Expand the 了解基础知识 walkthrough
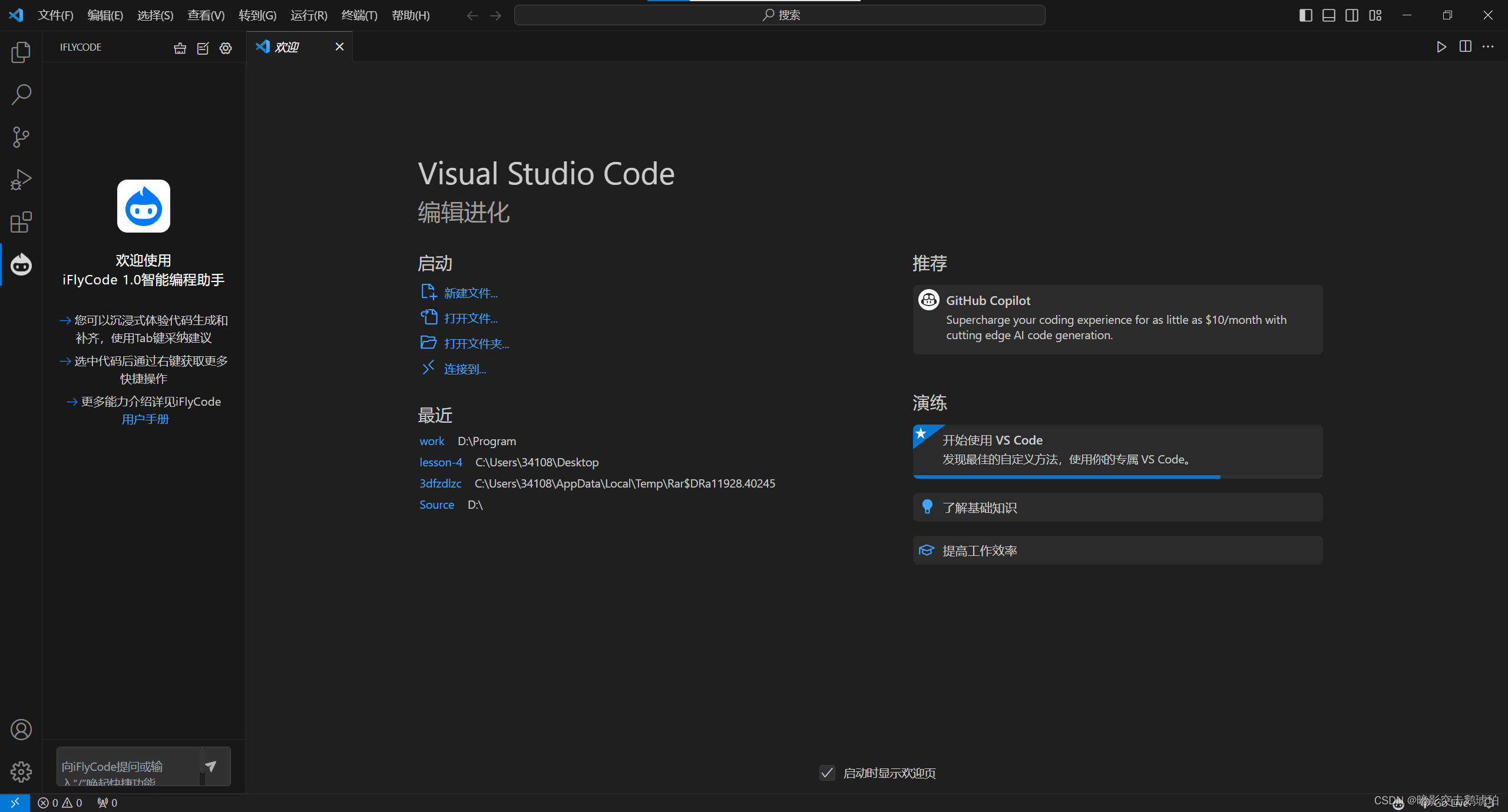Screen dimensions: 1508x812 [1117, 508]
